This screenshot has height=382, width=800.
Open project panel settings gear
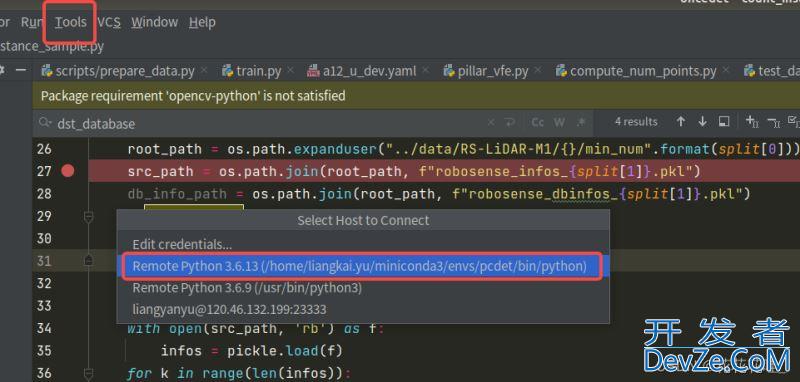click(2, 70)
